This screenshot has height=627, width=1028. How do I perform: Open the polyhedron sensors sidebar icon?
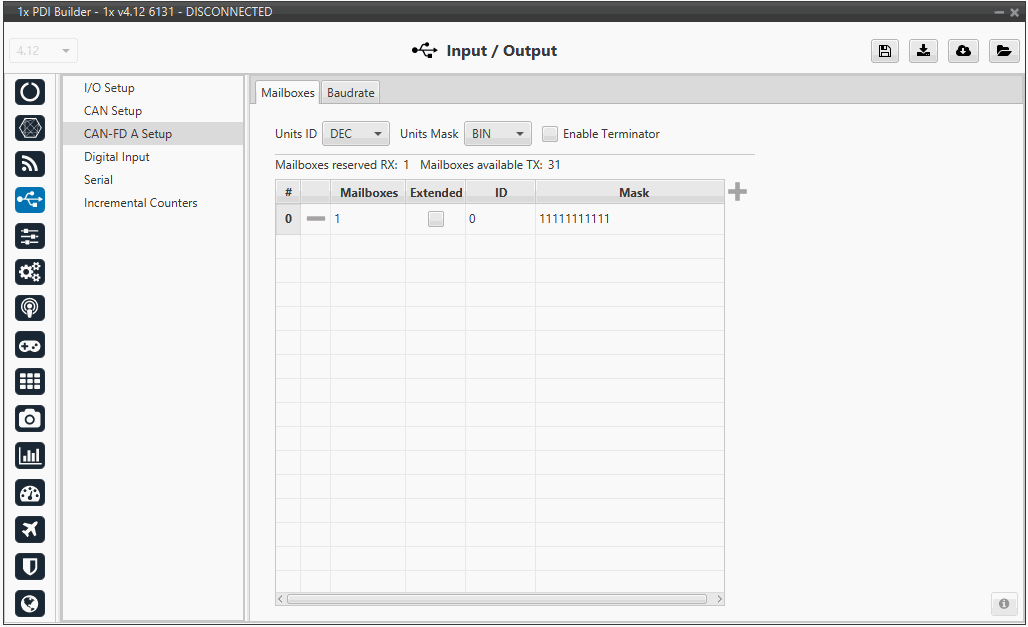pos(30,128)
